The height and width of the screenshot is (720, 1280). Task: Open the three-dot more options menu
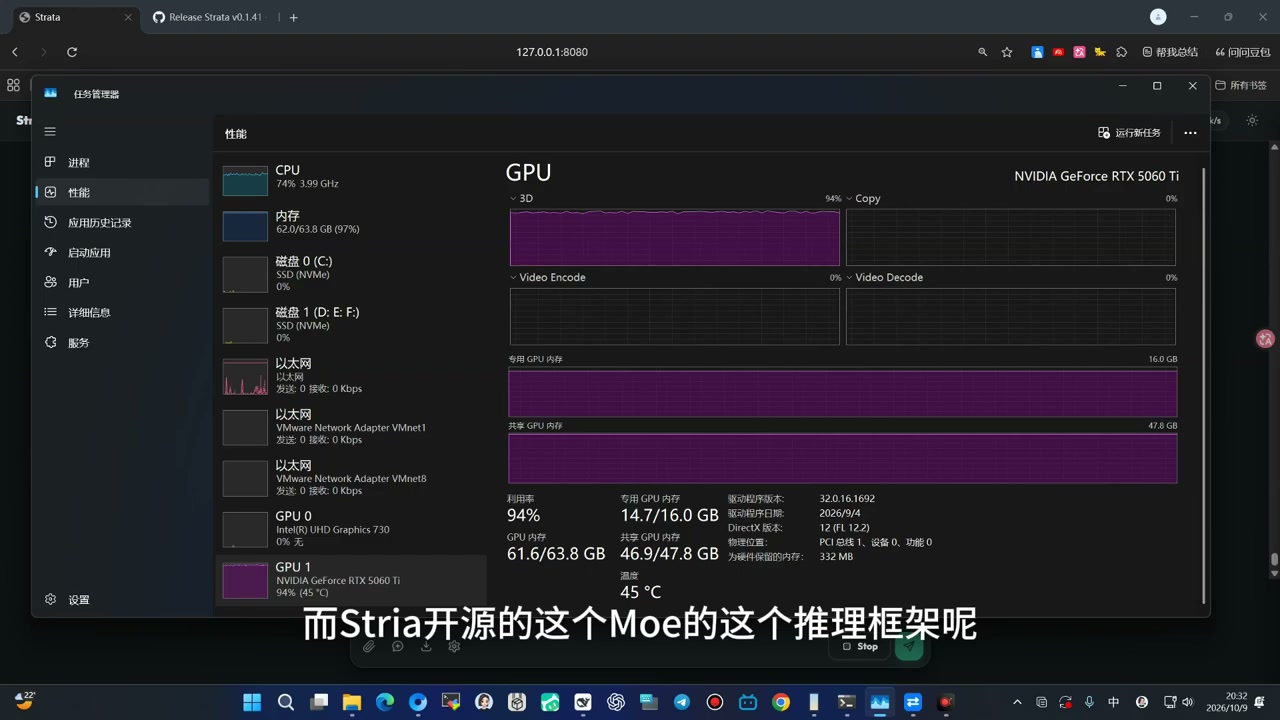pyautogui.click(x=1190, y=133)
